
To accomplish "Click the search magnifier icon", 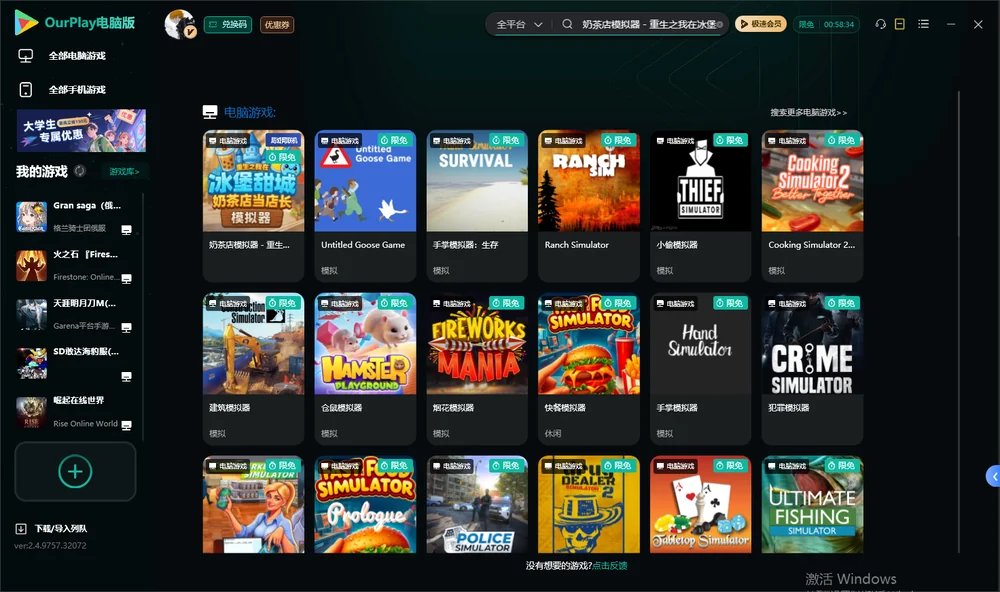I will [567, 24].
